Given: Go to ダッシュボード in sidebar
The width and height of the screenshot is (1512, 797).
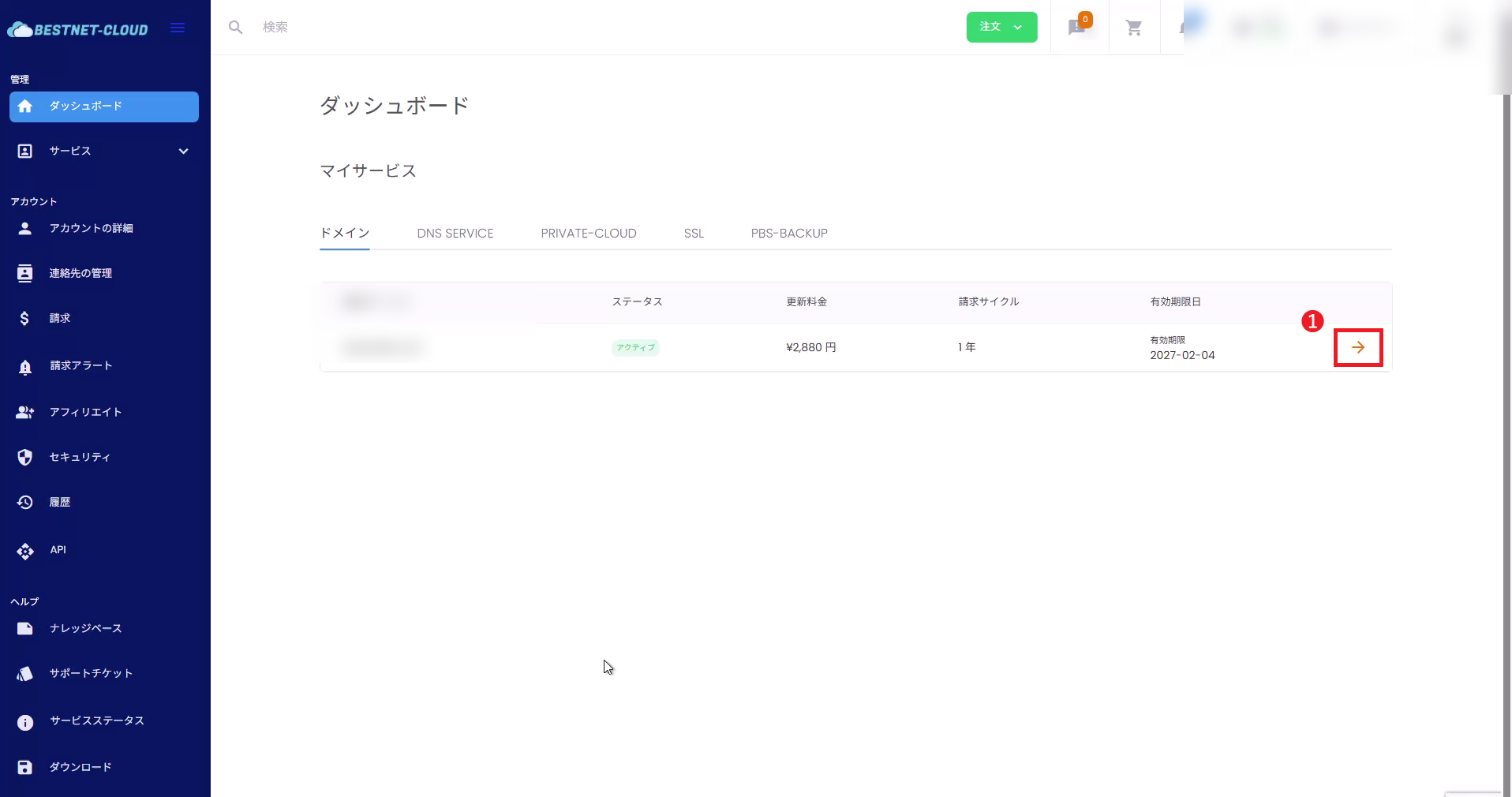Looking at the screenshot, I should (x=104, y=107).
